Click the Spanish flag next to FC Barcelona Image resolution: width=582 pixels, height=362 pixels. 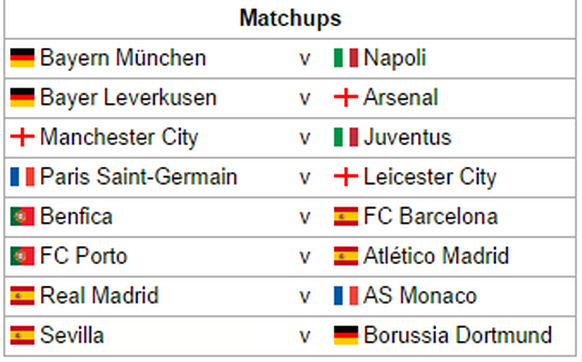(346, 216)
